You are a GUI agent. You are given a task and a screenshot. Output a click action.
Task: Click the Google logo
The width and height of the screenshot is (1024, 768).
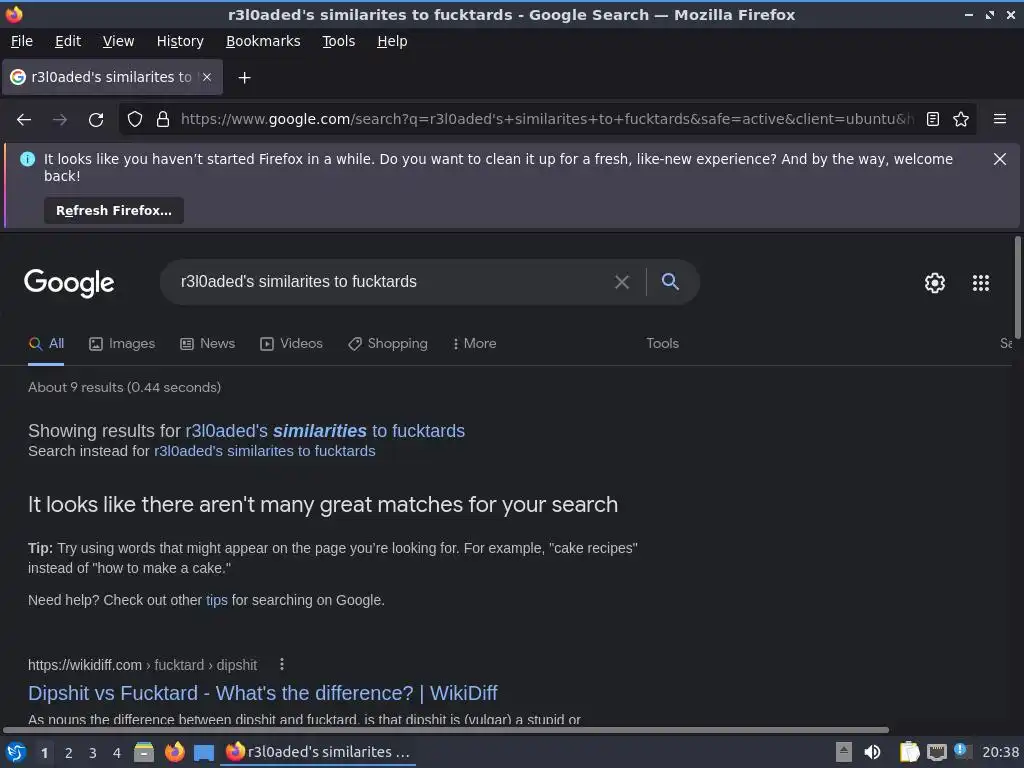click(x=69, y=283)
